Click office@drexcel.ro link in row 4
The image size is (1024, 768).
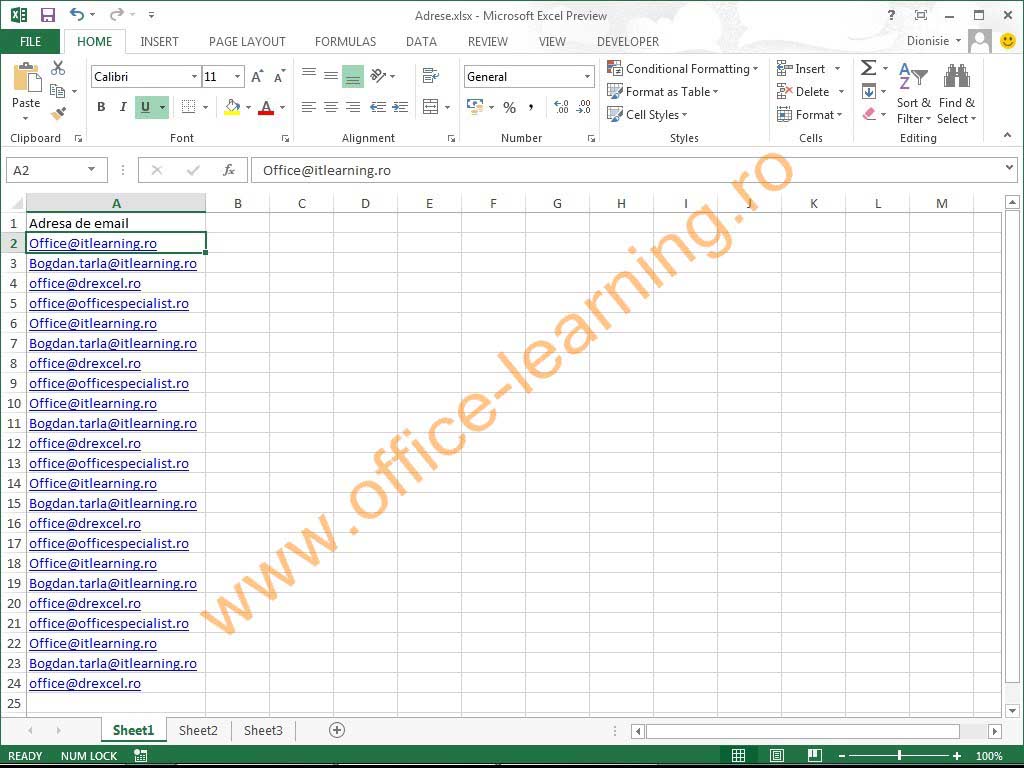[85, 283]
